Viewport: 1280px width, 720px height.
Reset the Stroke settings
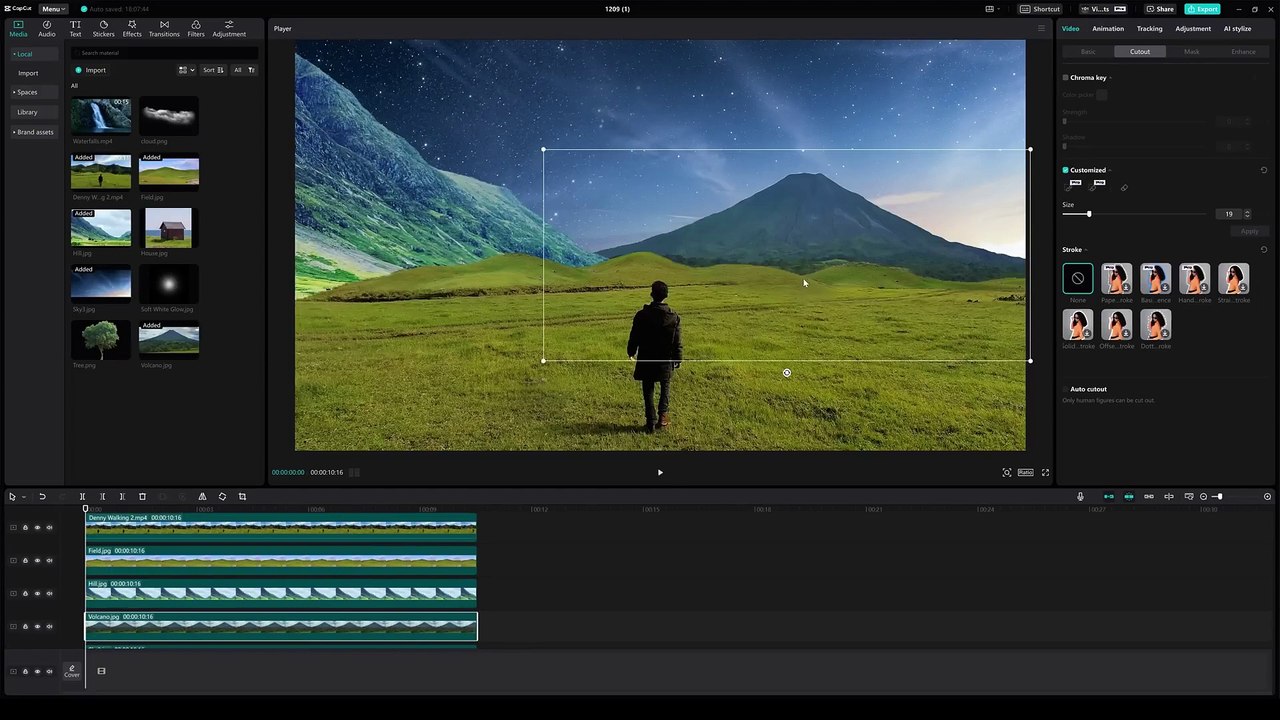(1264, 250)
